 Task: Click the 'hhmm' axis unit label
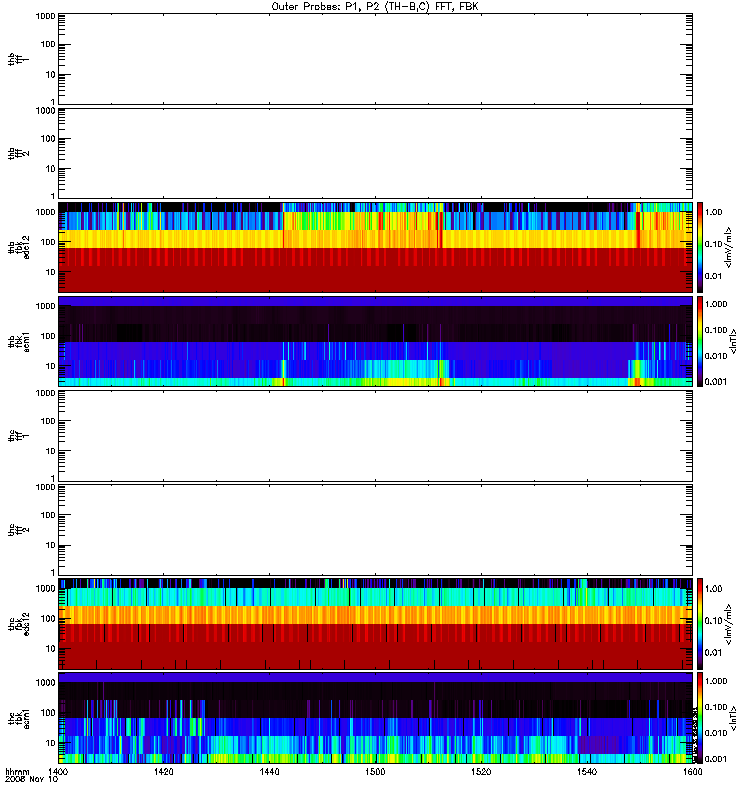(x=17, y=771)
